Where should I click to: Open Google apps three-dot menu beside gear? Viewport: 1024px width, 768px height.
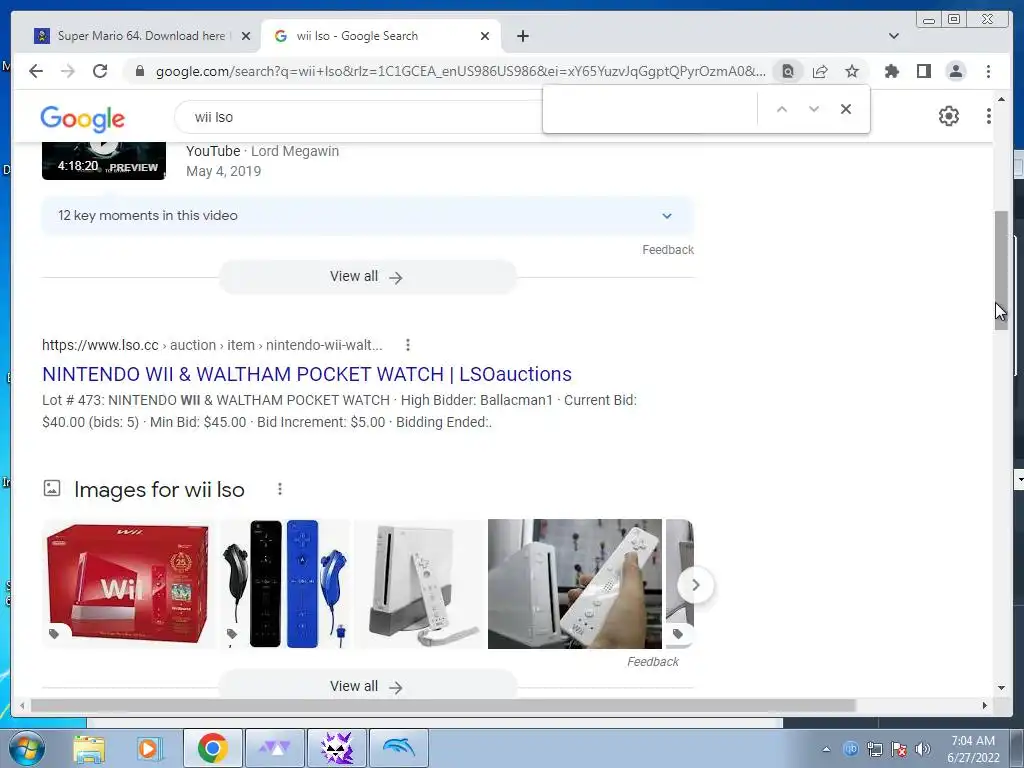(x=988, y=116)
